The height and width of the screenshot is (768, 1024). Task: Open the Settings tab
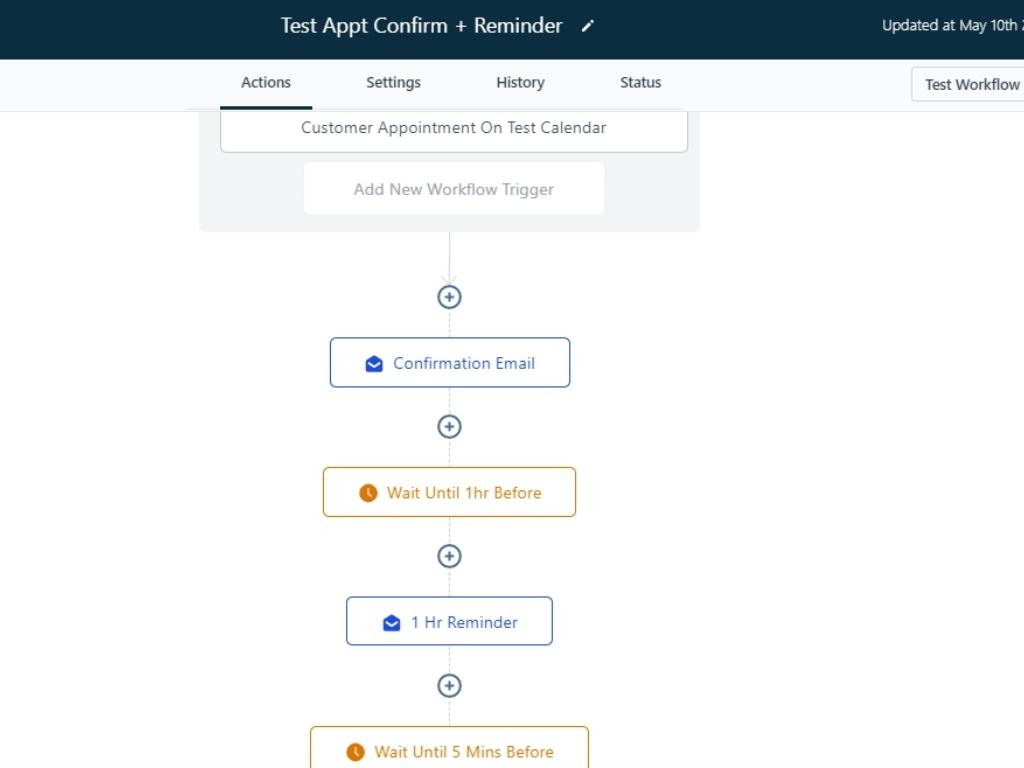click(x=393, y=83)
